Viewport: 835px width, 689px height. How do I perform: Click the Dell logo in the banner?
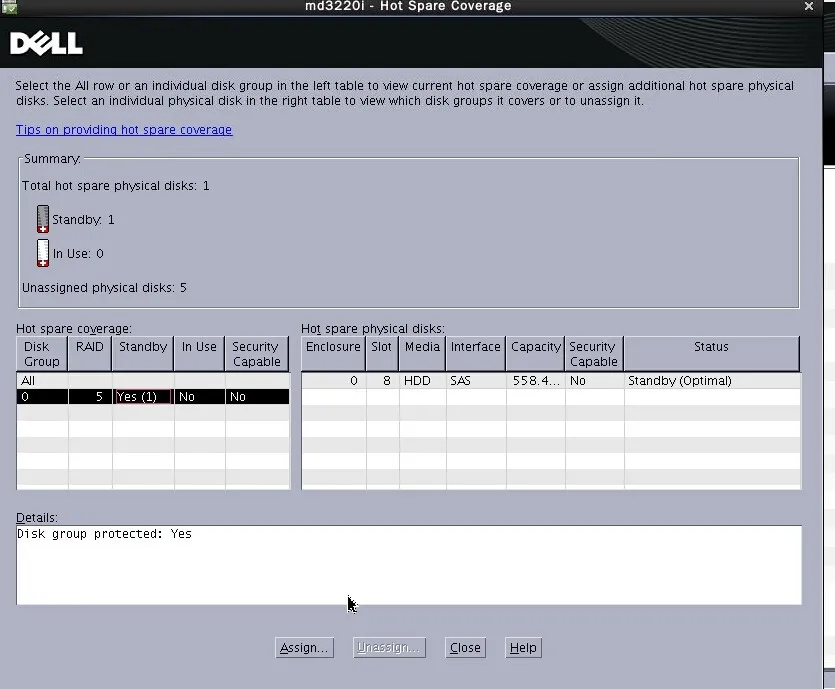[x=46, y=43]
